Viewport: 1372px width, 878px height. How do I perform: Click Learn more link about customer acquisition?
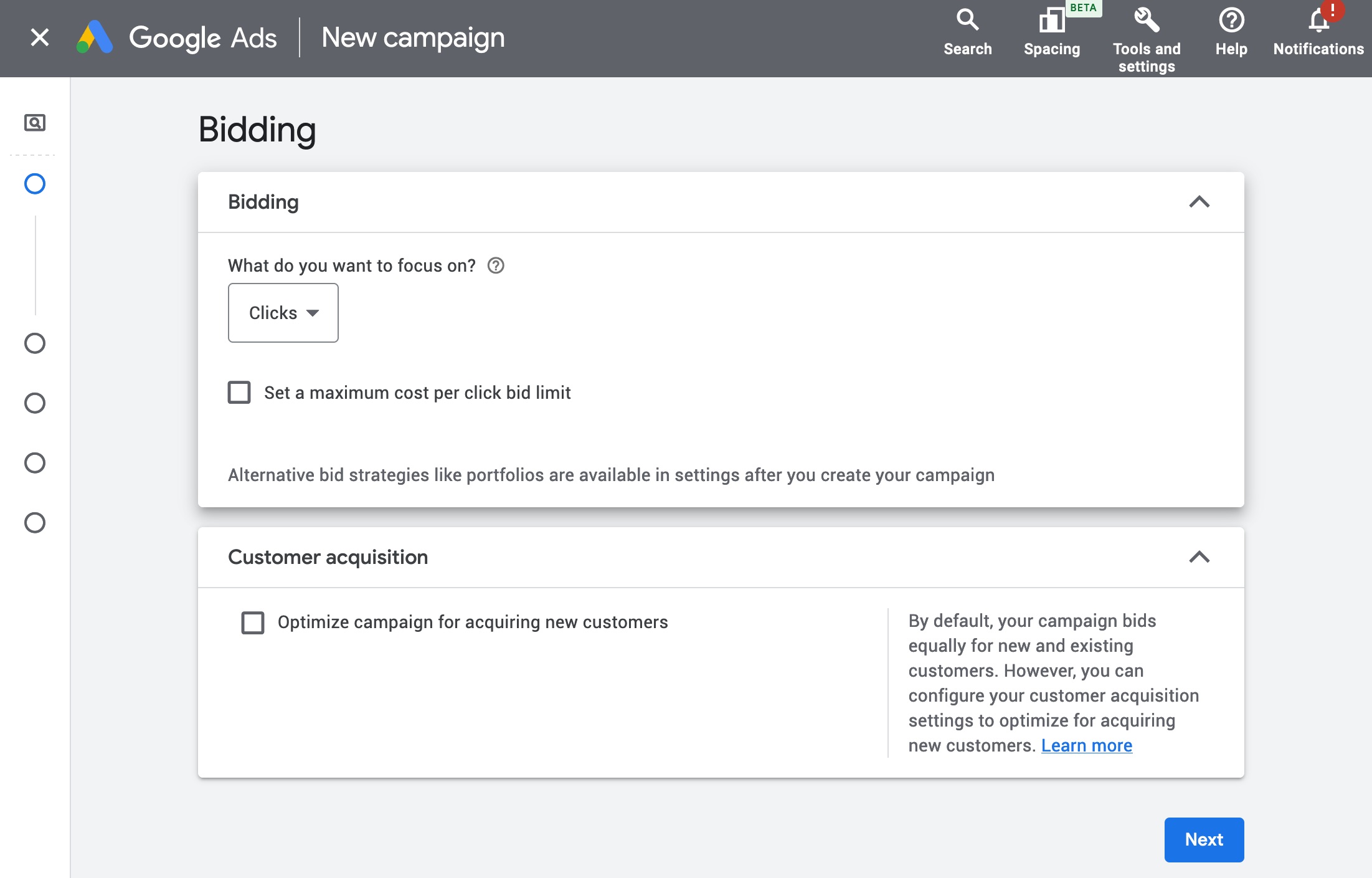click(x=1087, y=744)
